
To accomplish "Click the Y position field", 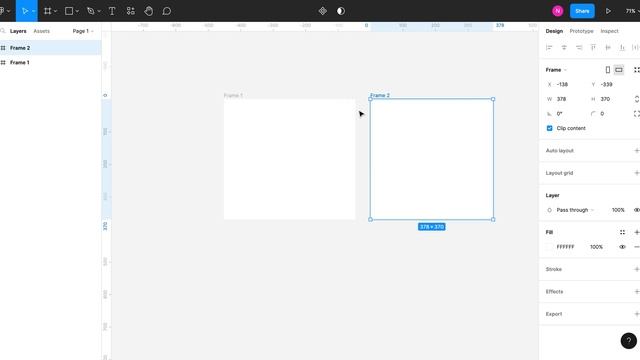I will [609, 84].
